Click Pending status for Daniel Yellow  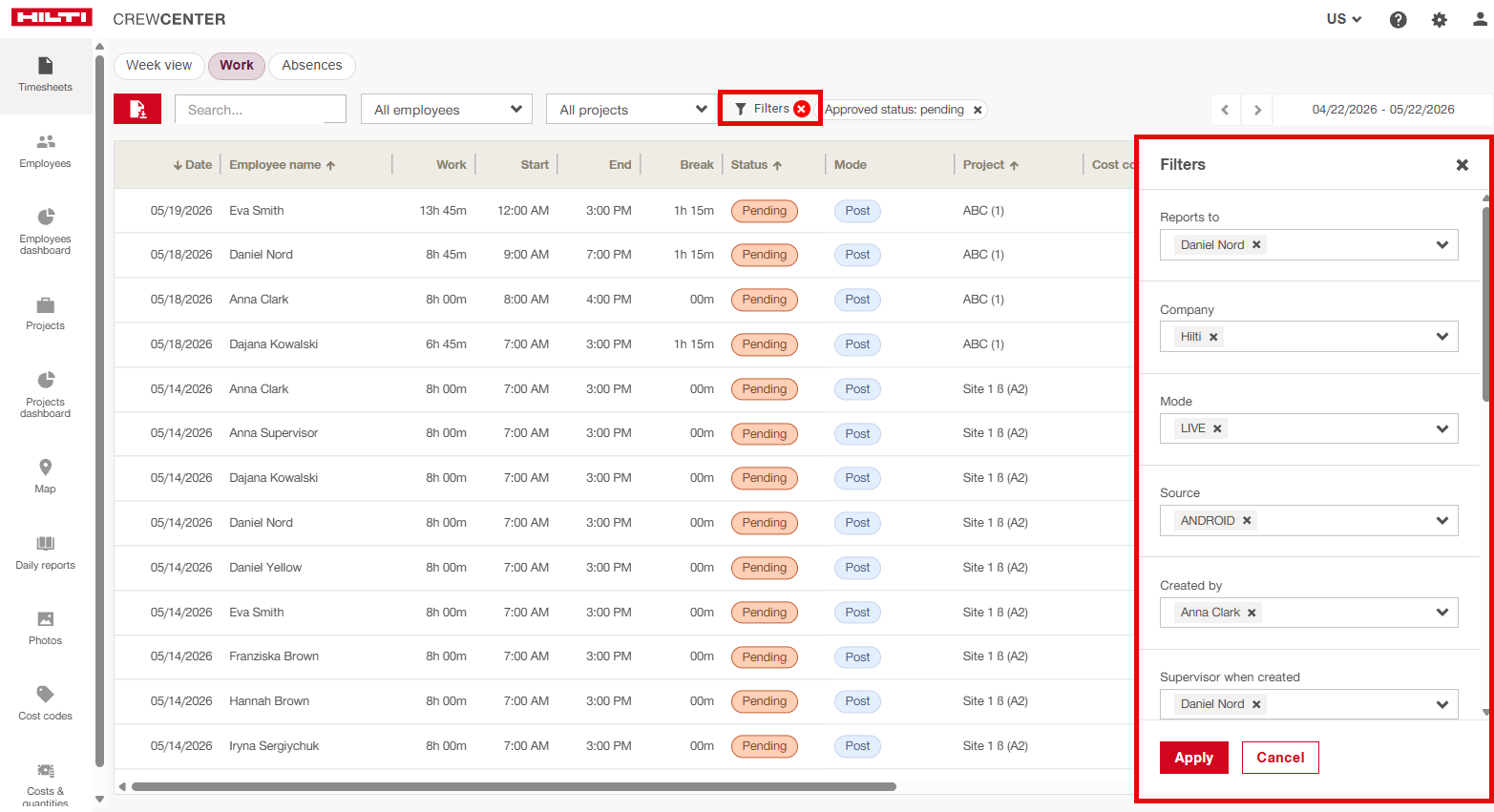coord(765,568)
